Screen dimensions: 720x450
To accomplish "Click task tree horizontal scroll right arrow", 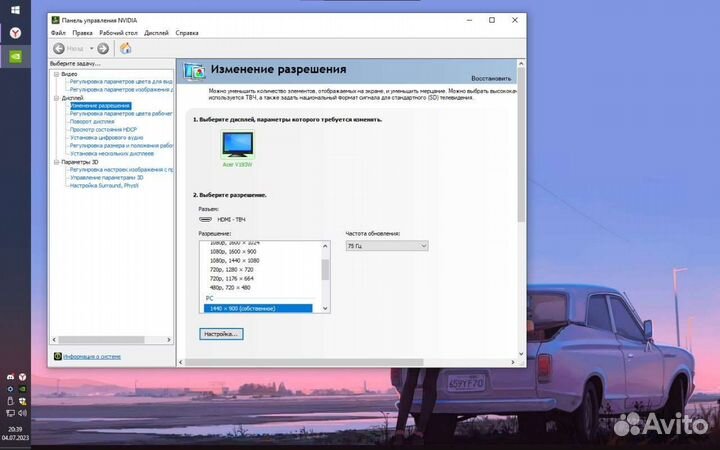I will (x=169, y=340).
